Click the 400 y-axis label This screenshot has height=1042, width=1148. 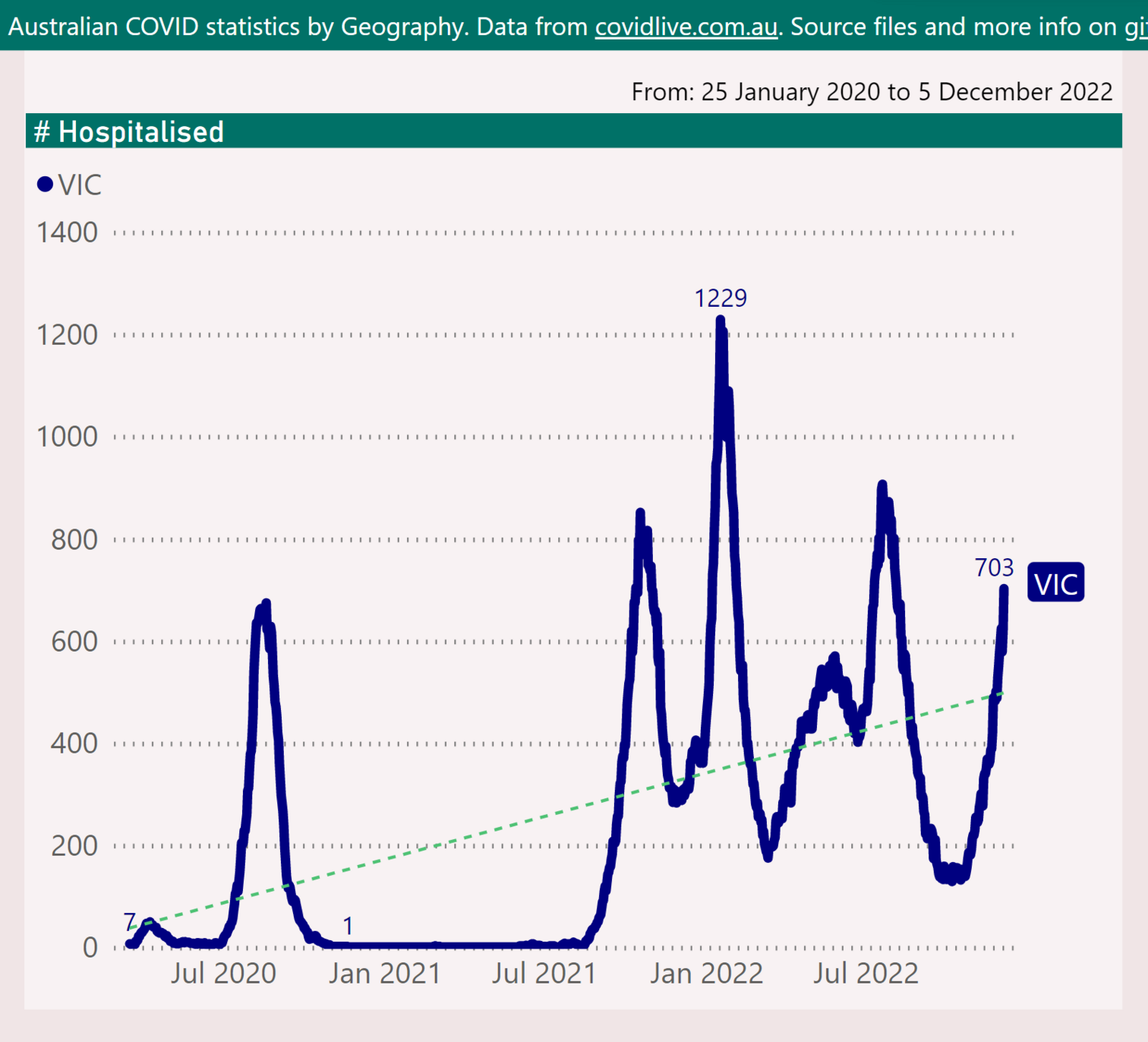tap(74, 743)
